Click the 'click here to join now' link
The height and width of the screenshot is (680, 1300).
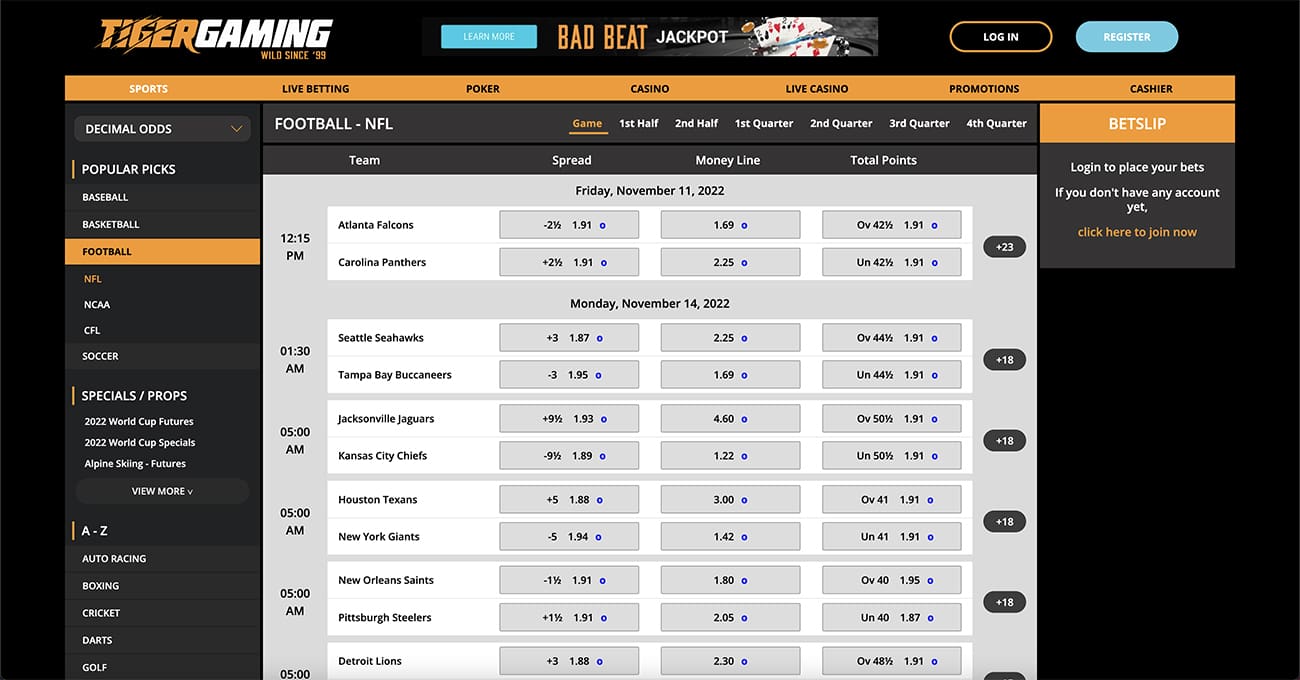tap(1137, 232)
